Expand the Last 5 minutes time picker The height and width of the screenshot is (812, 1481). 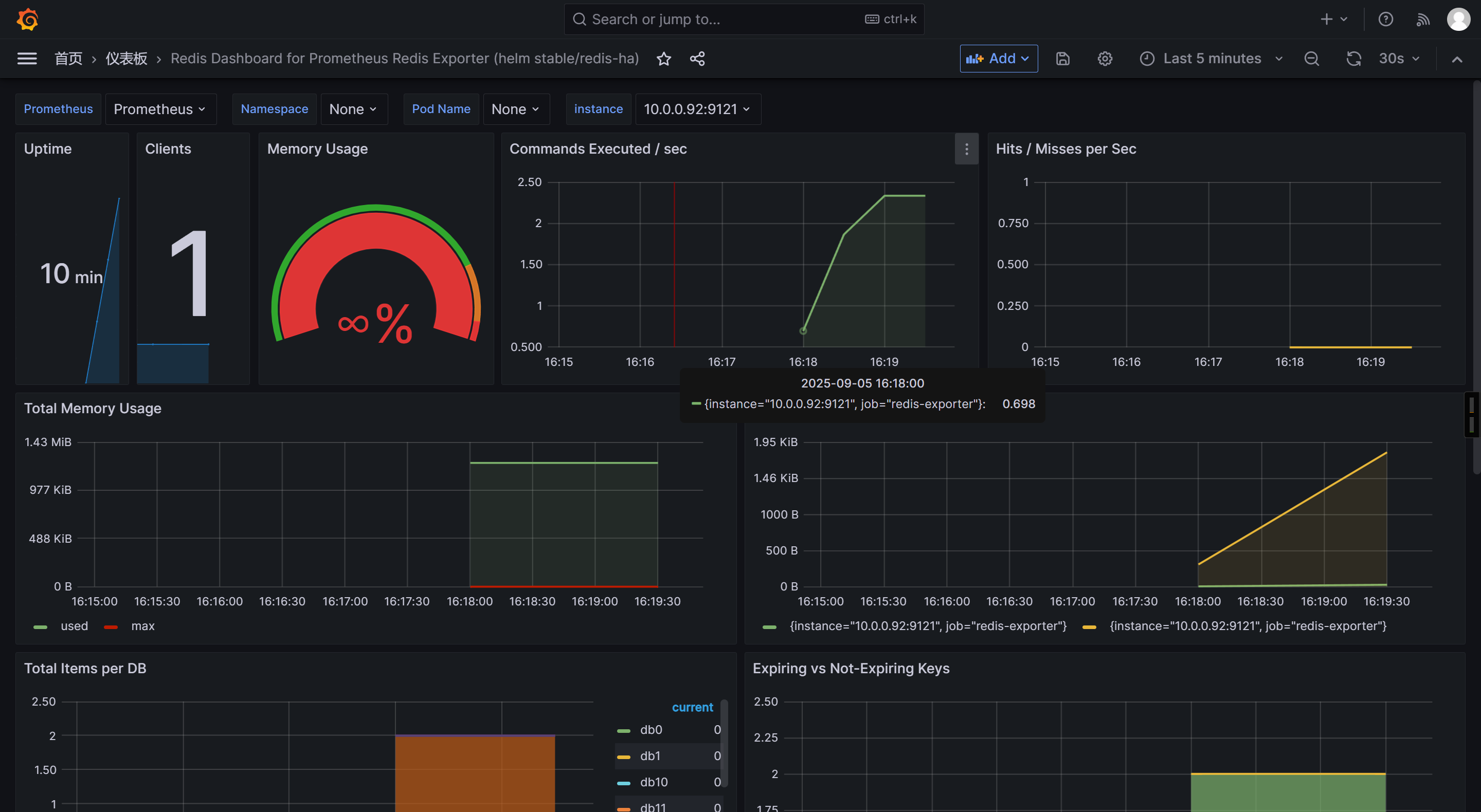click(x=1212, y=59)
